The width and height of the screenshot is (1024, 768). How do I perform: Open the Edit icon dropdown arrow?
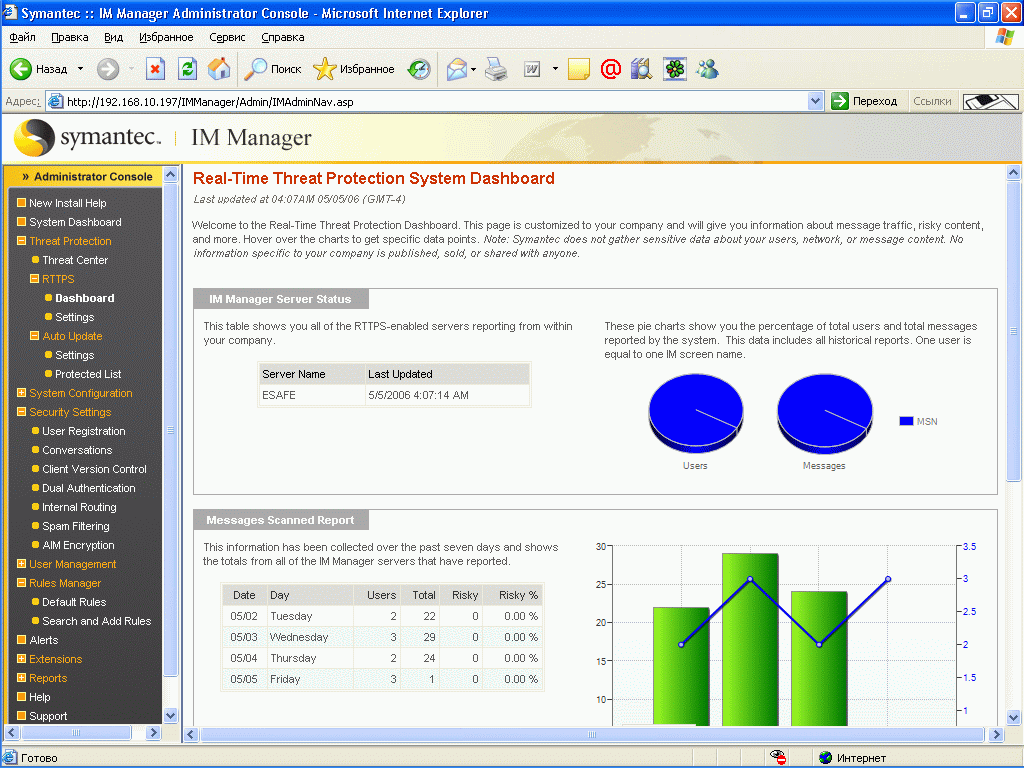tap(555, 69)
